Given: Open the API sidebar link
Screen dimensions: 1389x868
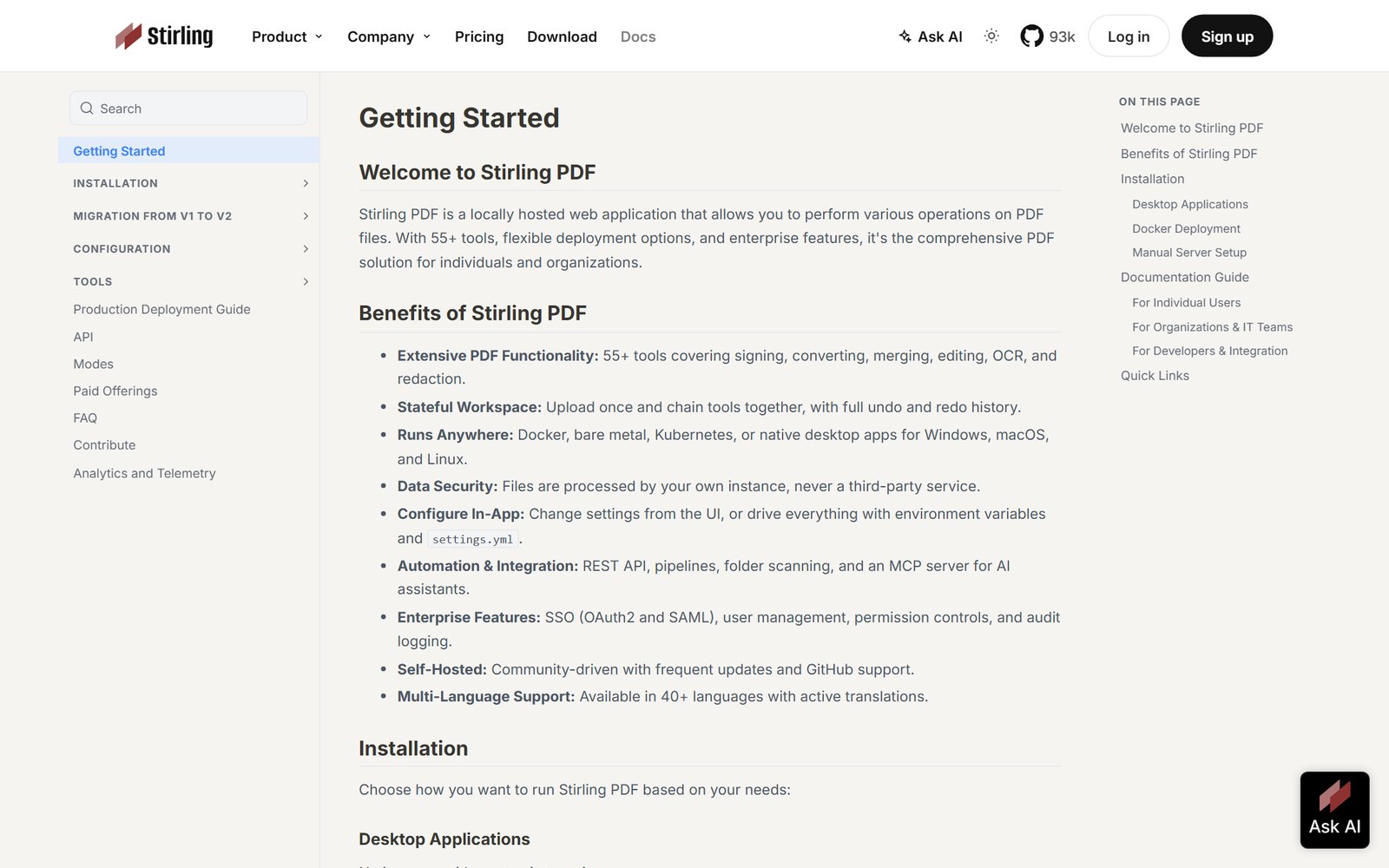Looking at the screenshot, I should (x=83, y=337).
